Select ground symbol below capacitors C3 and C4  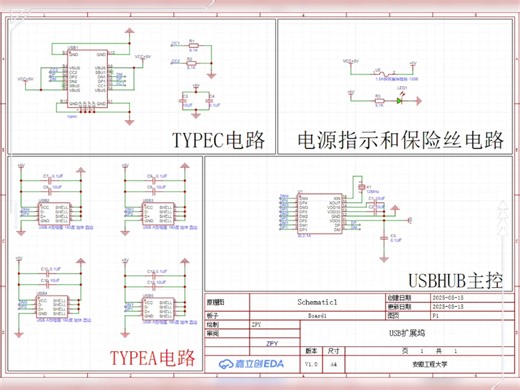pos(196,115)
